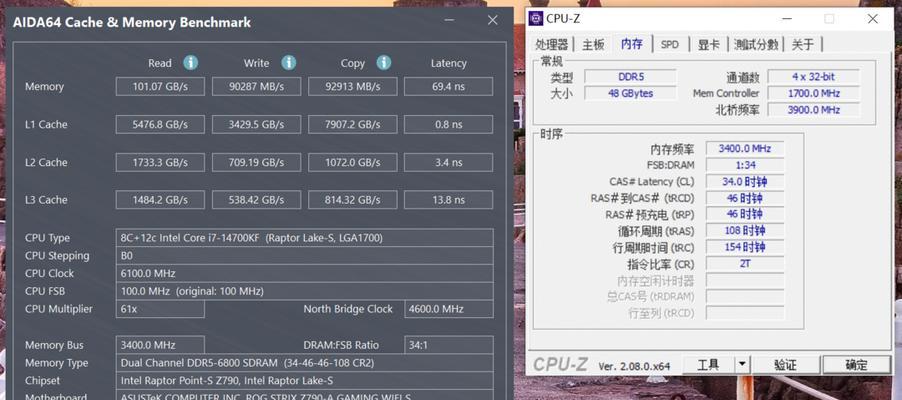This screenshot has height=400, width=902.
Task: Click the Memory Write value 90287 MB/s
Action: [256, 87]
